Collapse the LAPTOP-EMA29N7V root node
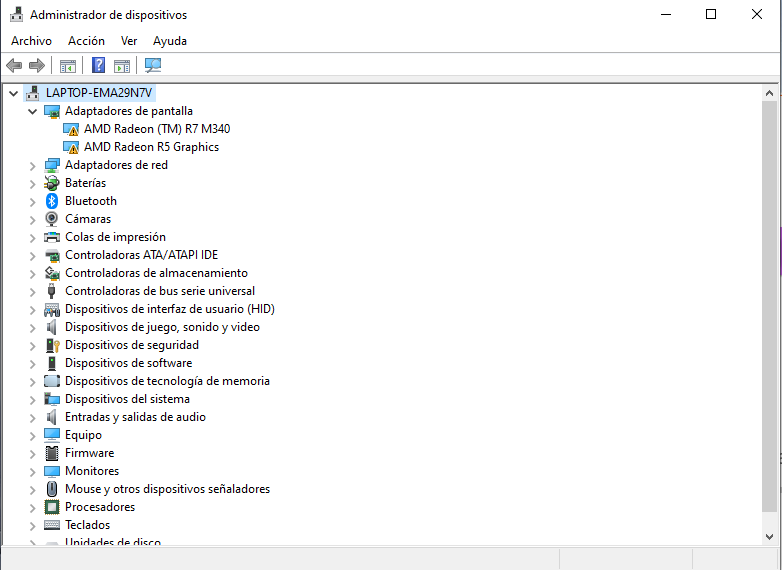This screenshot has width=782, height=570. 13,93
